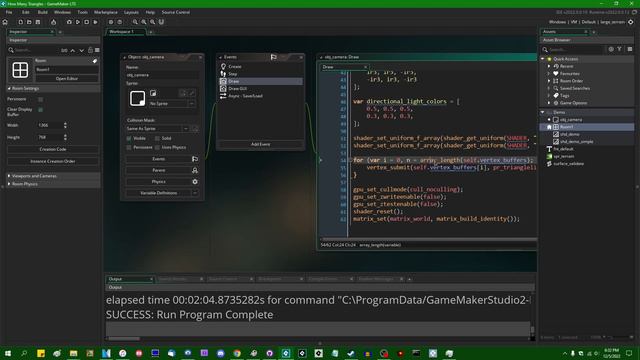Open Physics settings gear icon

click(x=195, y=182)
